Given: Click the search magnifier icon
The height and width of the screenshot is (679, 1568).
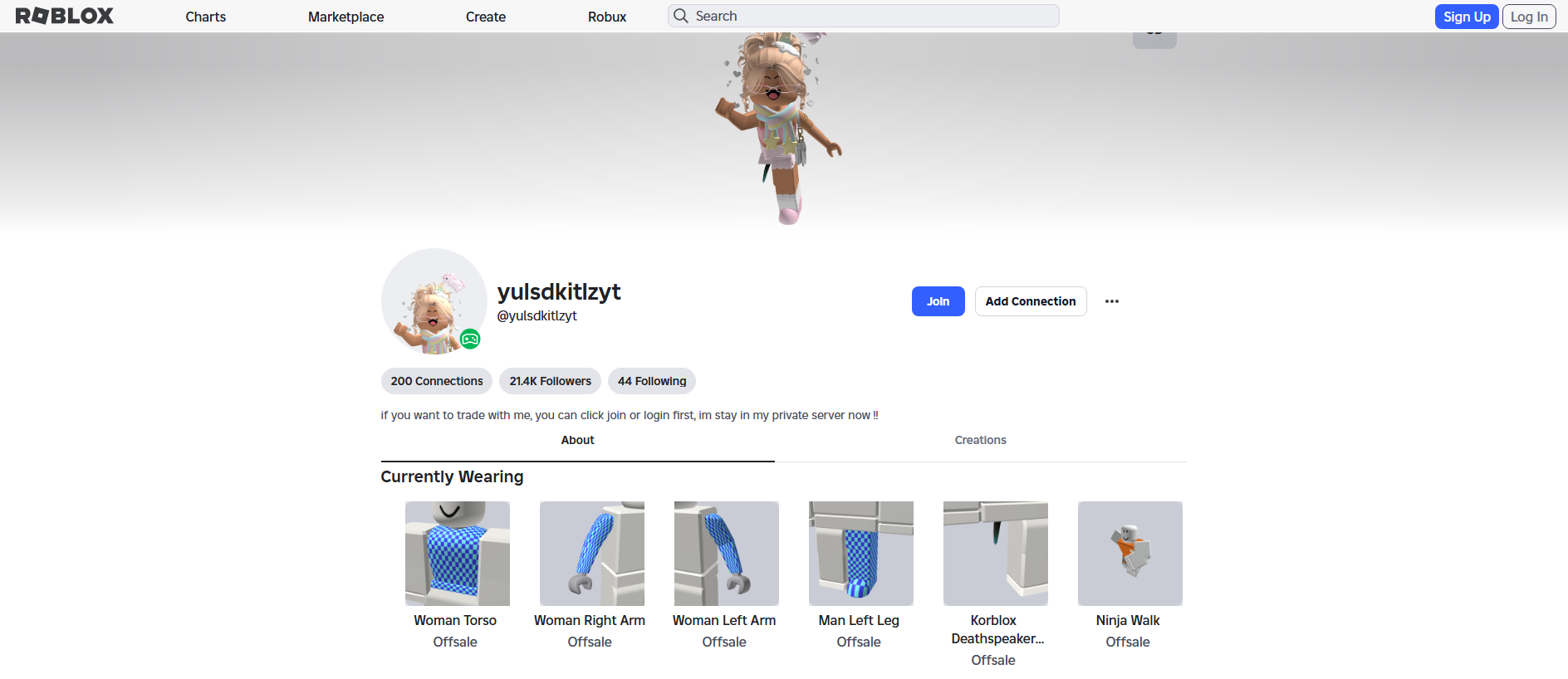Looking at the screenshot, I should point(681,16).
